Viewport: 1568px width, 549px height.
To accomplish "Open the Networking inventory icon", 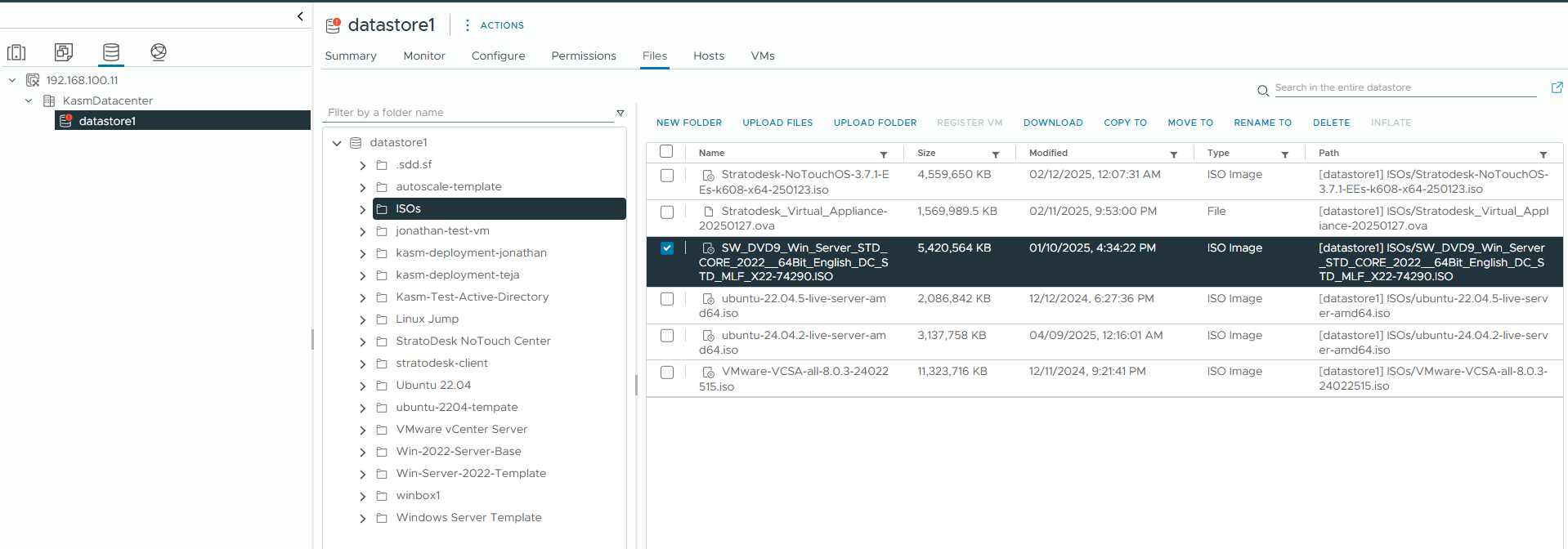I will [x=159, y=52].
